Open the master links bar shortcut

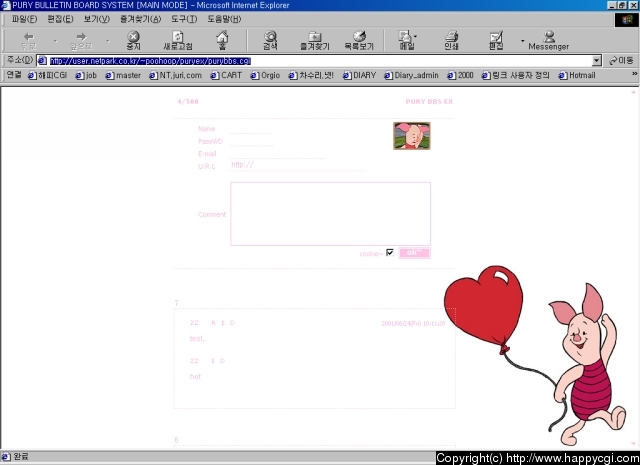[x=123, y=75]
